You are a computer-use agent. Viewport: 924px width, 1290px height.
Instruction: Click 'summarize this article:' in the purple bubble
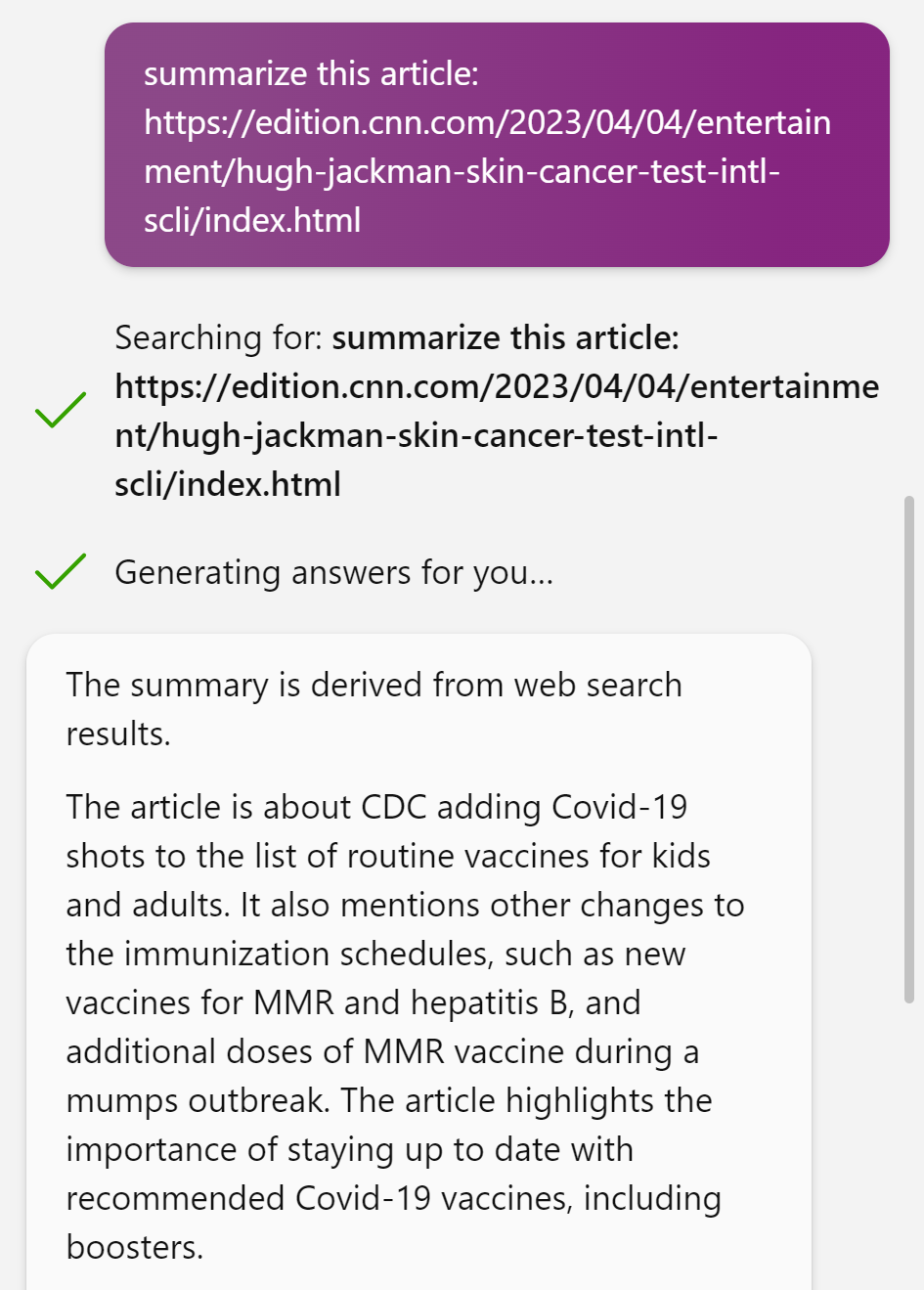point(311,73)
